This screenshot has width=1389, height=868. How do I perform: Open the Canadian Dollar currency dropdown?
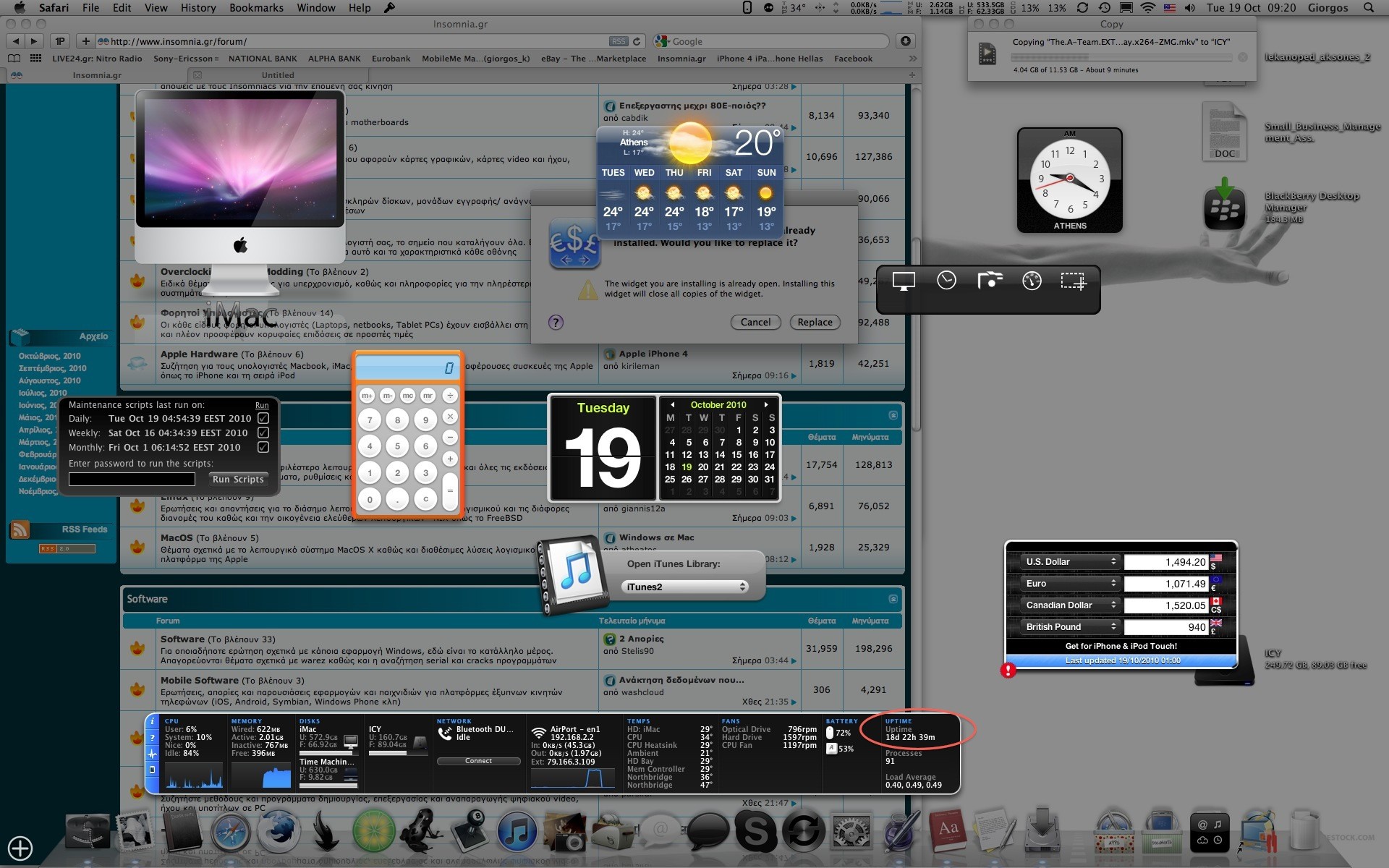point(1070,605)
